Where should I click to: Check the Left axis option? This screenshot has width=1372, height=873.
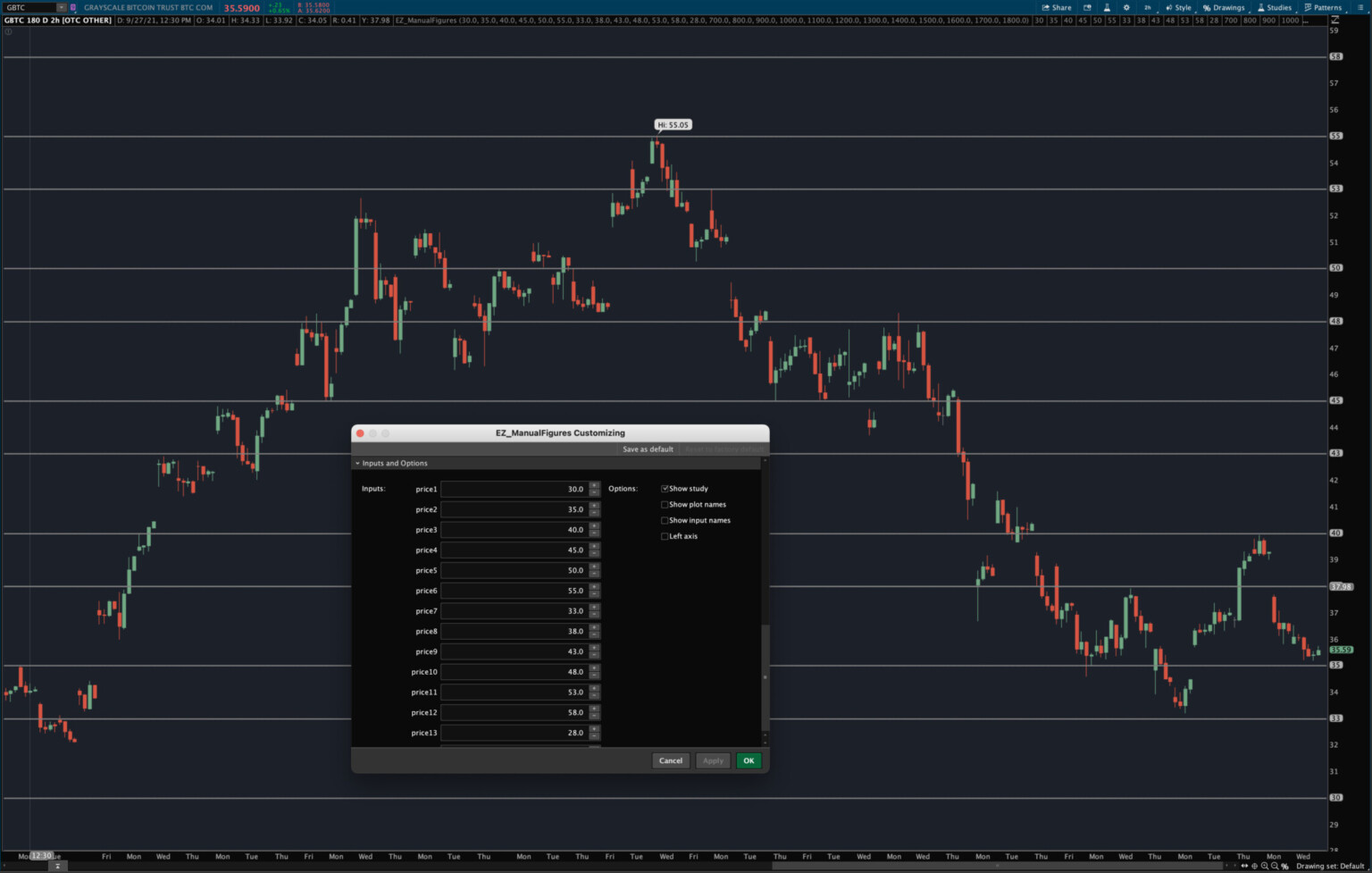click(665, 535)
